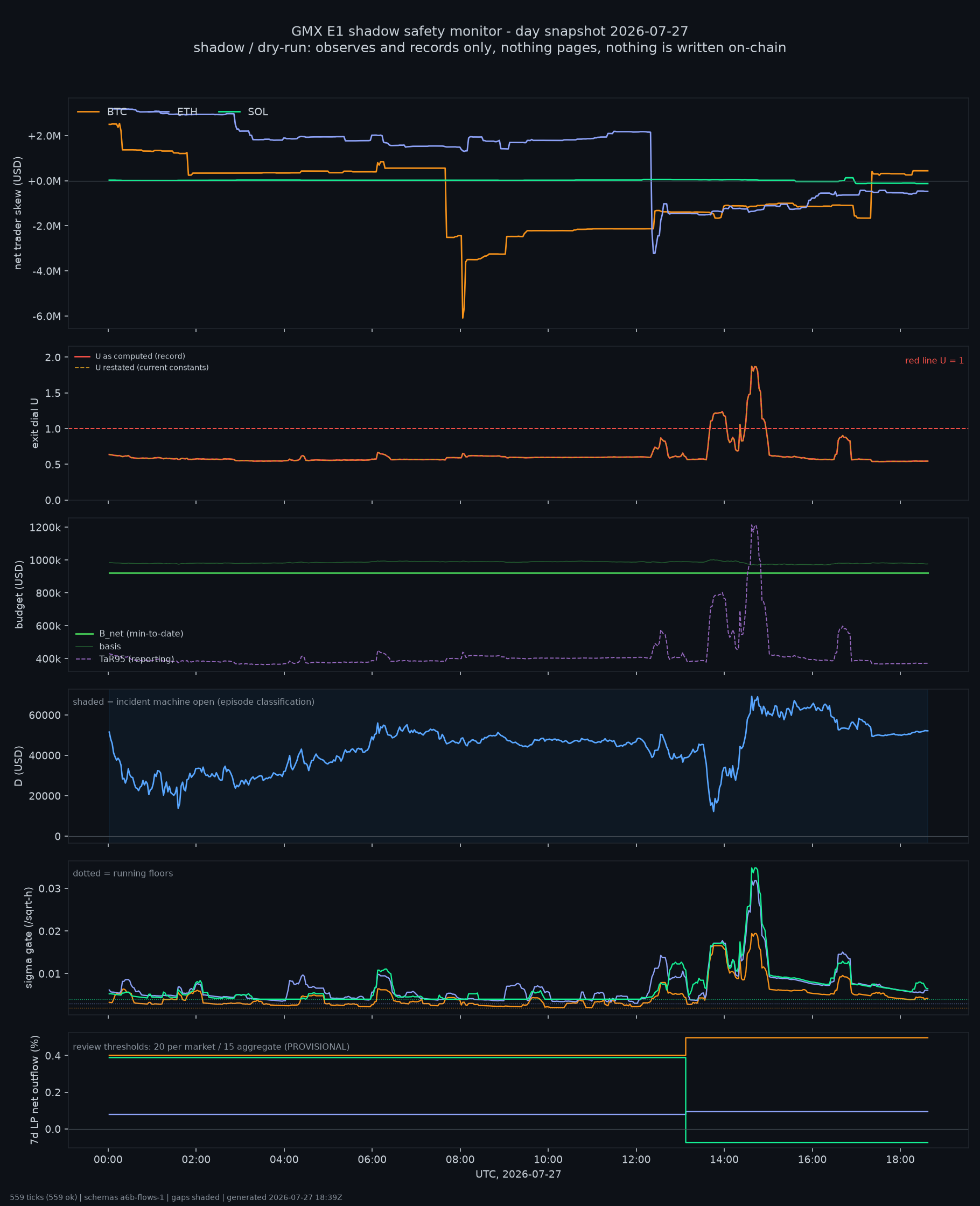Click the 'D (USD)' axis label
Image resolution: width=980 pixels, height=1206 pixels.
[19, 766]
